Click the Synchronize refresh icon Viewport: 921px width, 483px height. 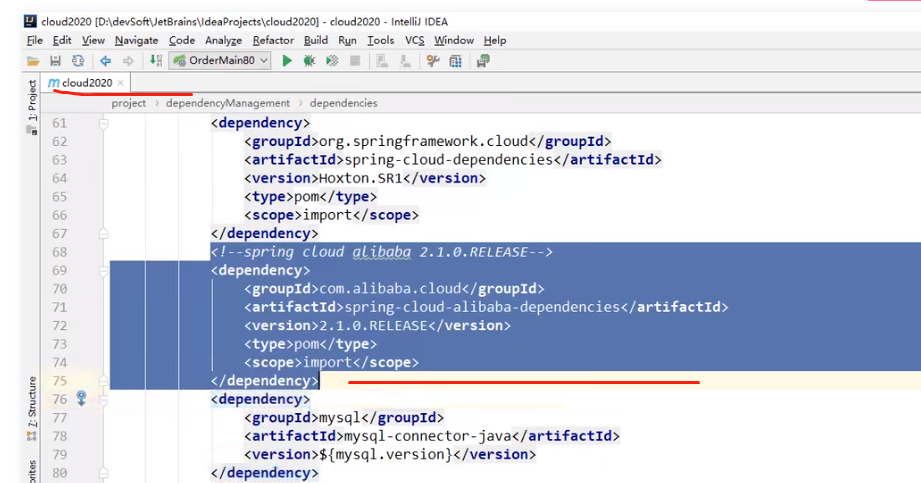click(x=78, y=61)
